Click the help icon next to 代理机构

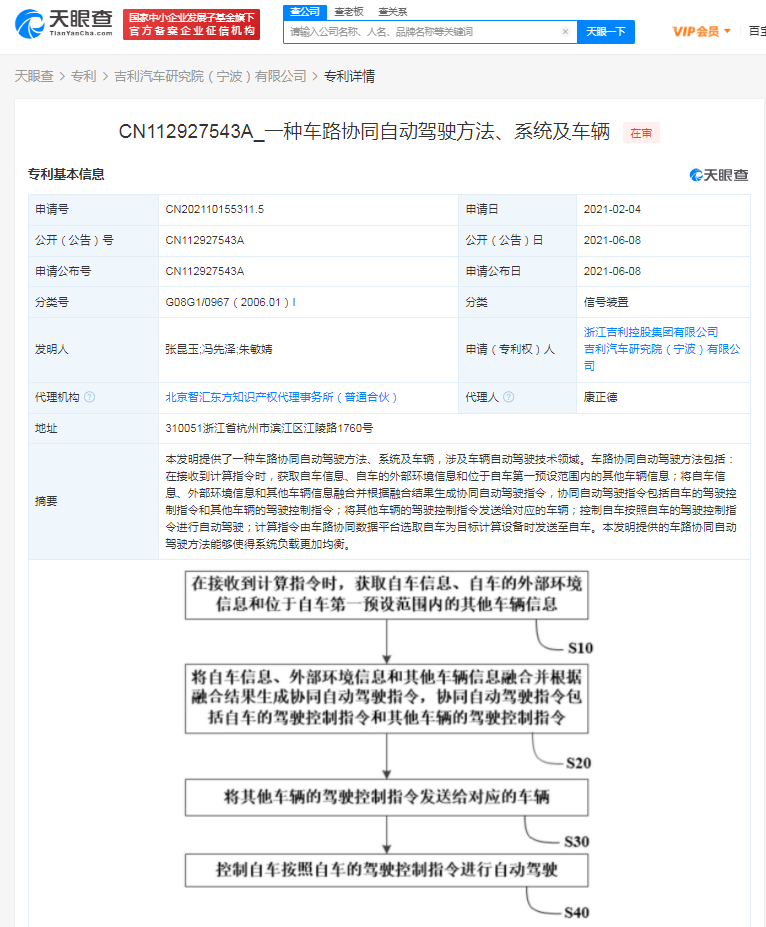click(x=89, y=397)
